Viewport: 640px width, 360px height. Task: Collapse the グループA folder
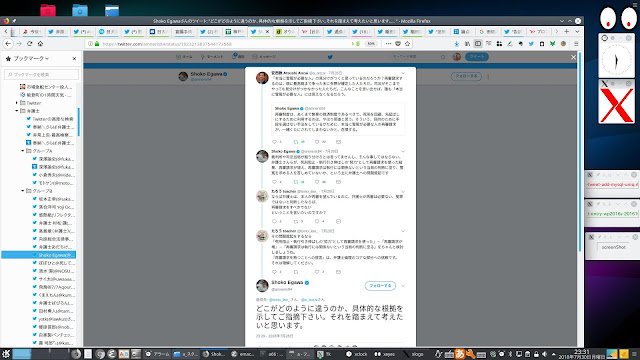click(x=23, y=151)
